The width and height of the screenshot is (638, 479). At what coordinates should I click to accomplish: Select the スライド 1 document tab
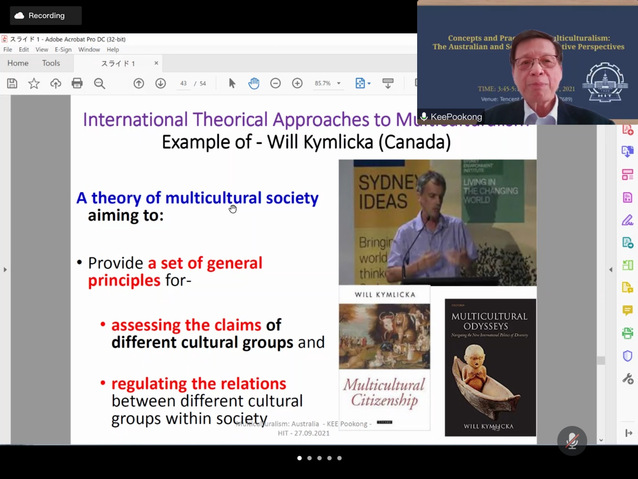pyautogui.click(x=118, y=63)
